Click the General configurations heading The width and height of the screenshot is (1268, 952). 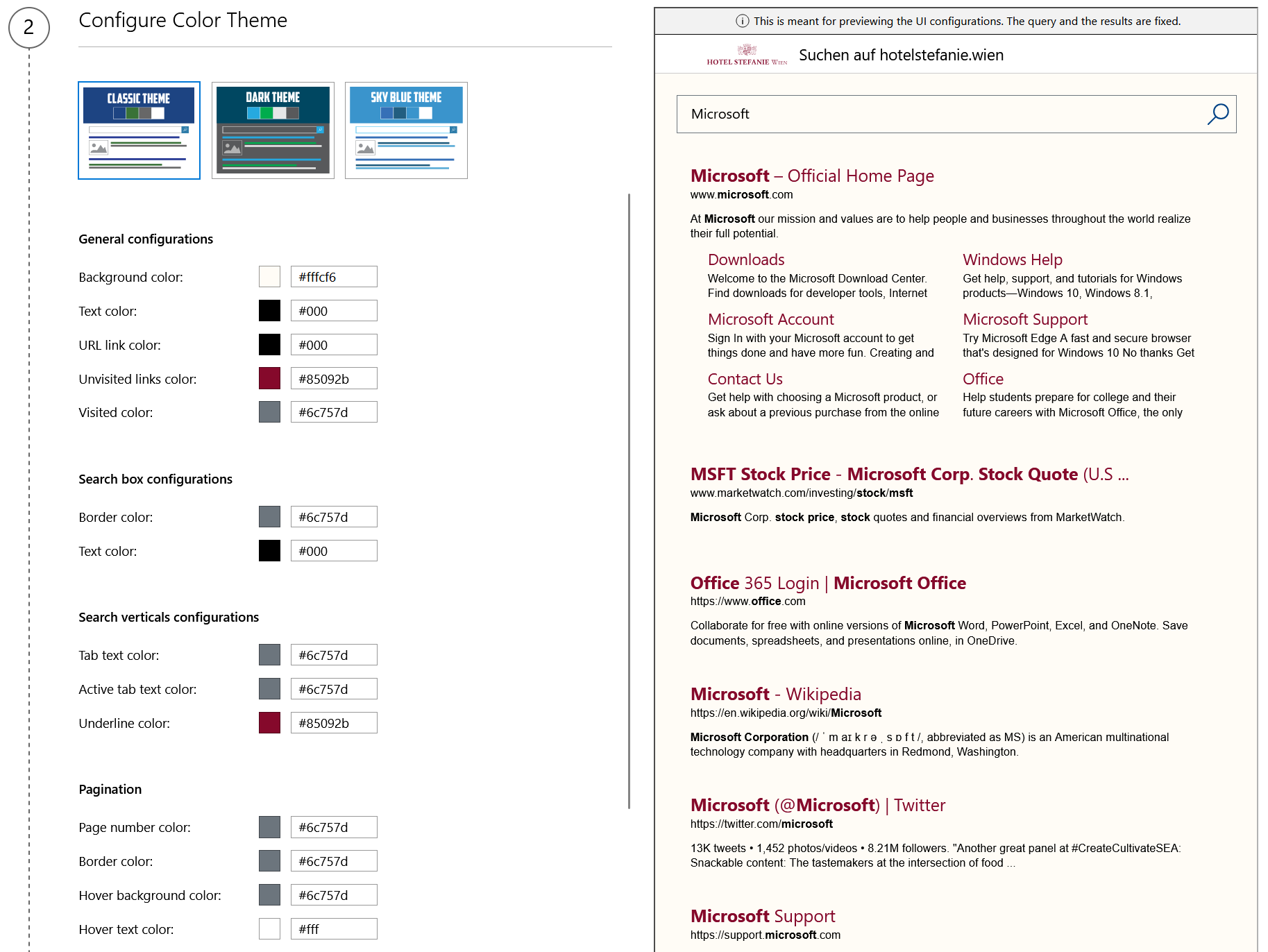pyautogui.click(x=146, y=239)
